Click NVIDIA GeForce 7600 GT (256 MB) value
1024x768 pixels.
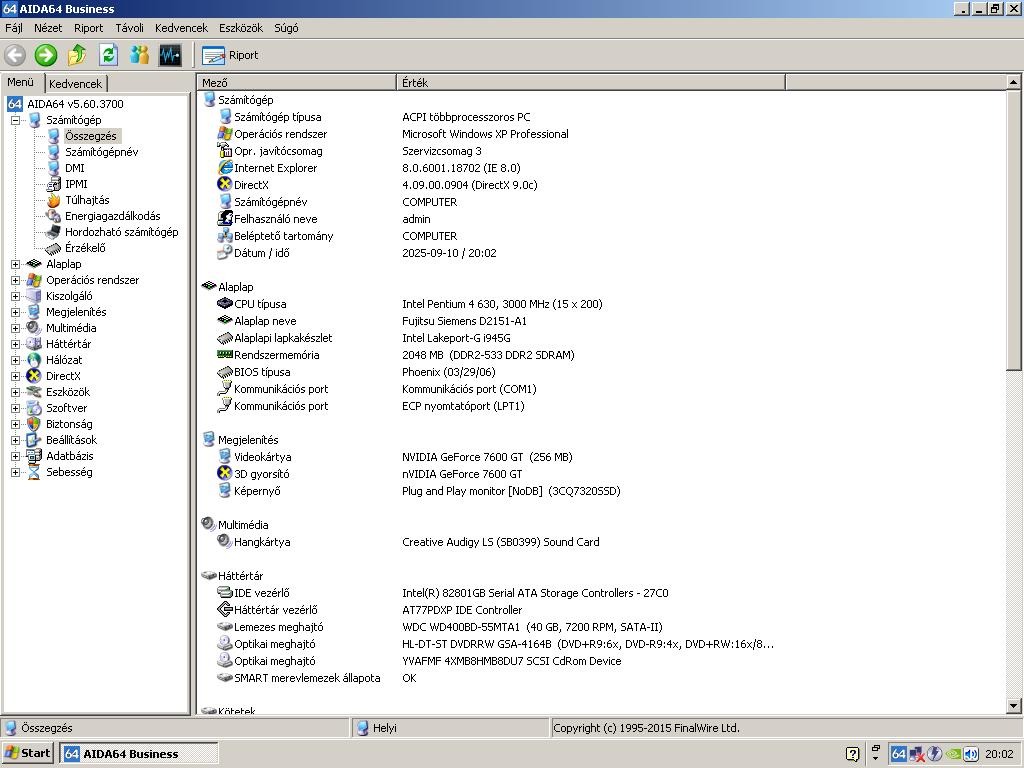click(487, 457)
